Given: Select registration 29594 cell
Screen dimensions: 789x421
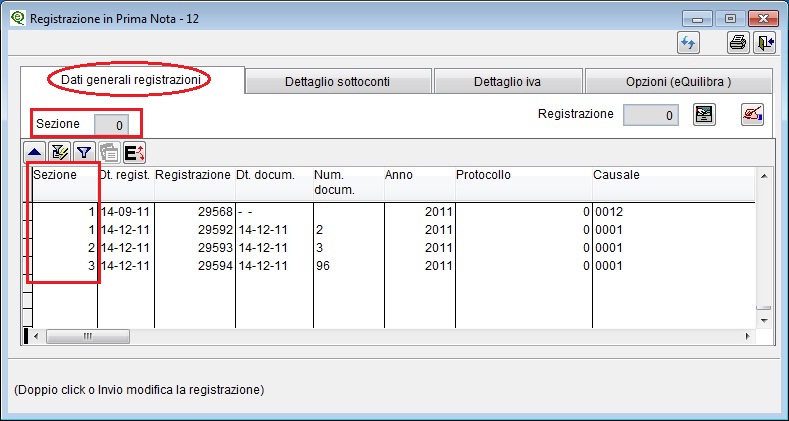Looking at the screenshot, I should [195, 266].
